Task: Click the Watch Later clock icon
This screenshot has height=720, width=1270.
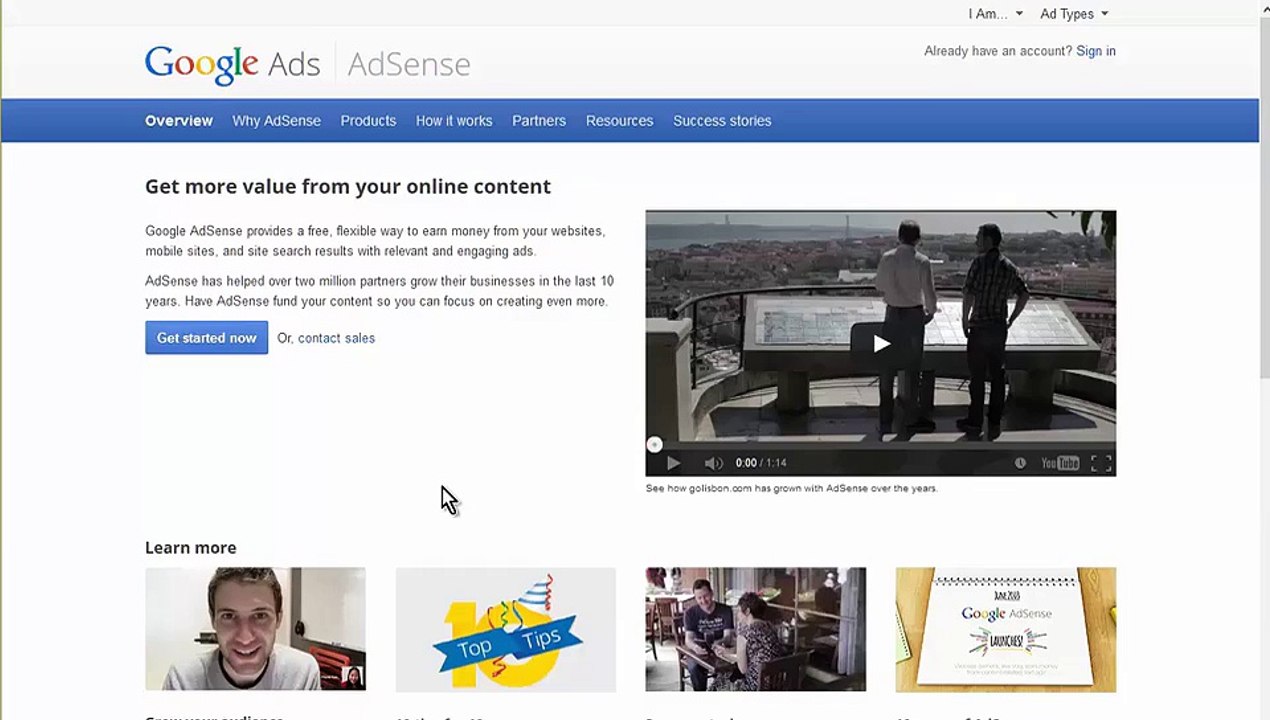Action: (1020, 463)
